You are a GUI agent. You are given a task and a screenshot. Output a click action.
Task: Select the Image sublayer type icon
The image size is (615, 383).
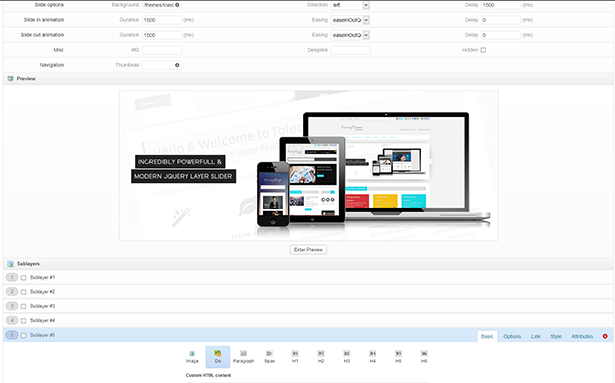click(x=192, y=357)
